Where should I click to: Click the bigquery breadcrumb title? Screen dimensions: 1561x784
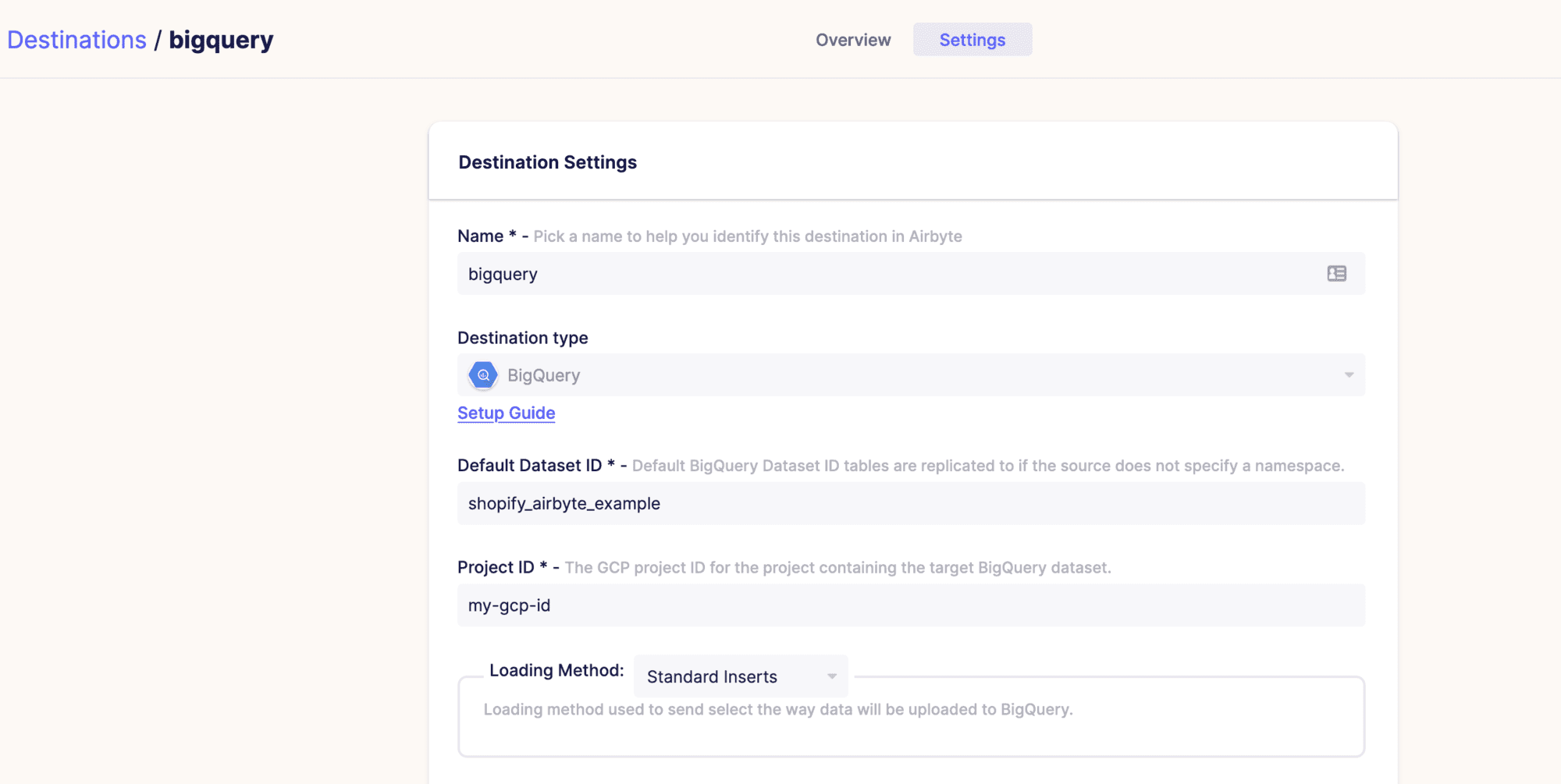pyautogui.click(x=221, y=40)
